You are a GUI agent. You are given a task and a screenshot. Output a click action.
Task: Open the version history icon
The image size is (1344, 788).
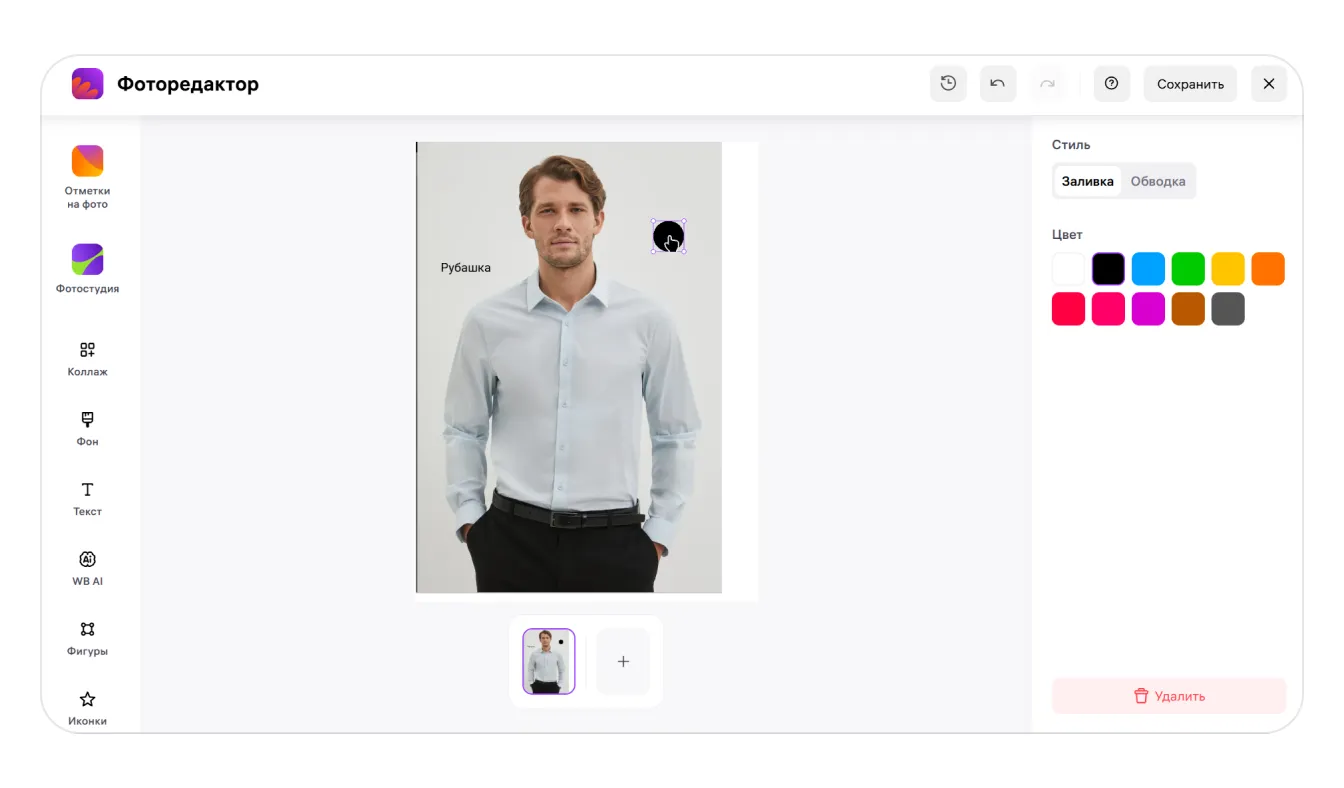click(948, 84)
